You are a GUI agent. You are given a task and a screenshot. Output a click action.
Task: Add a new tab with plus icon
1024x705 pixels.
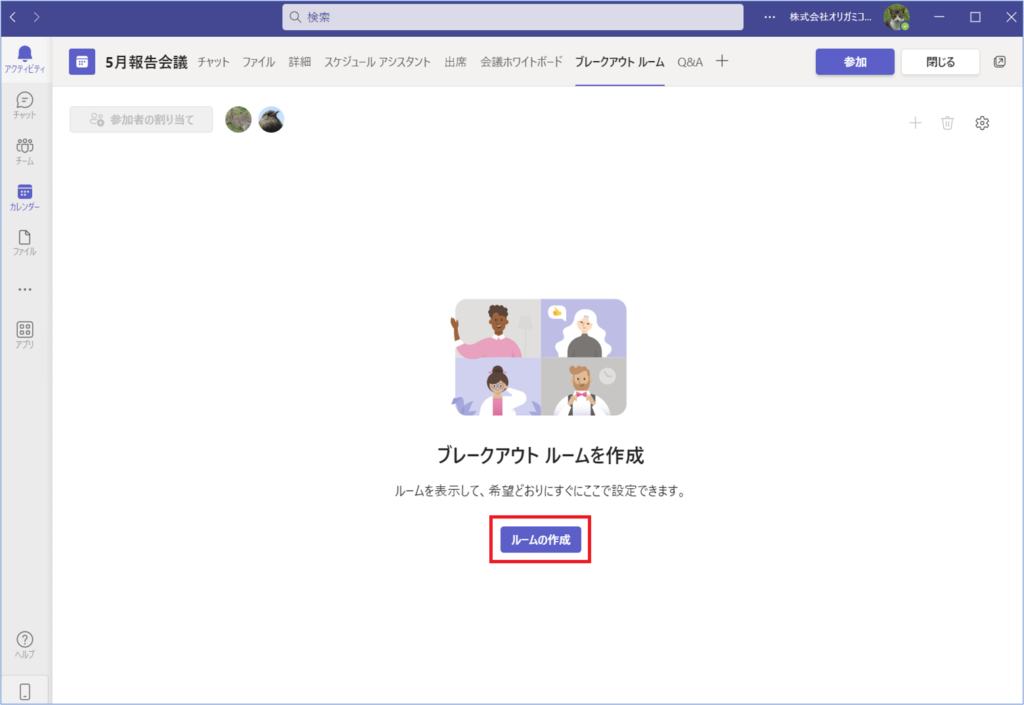722,62
